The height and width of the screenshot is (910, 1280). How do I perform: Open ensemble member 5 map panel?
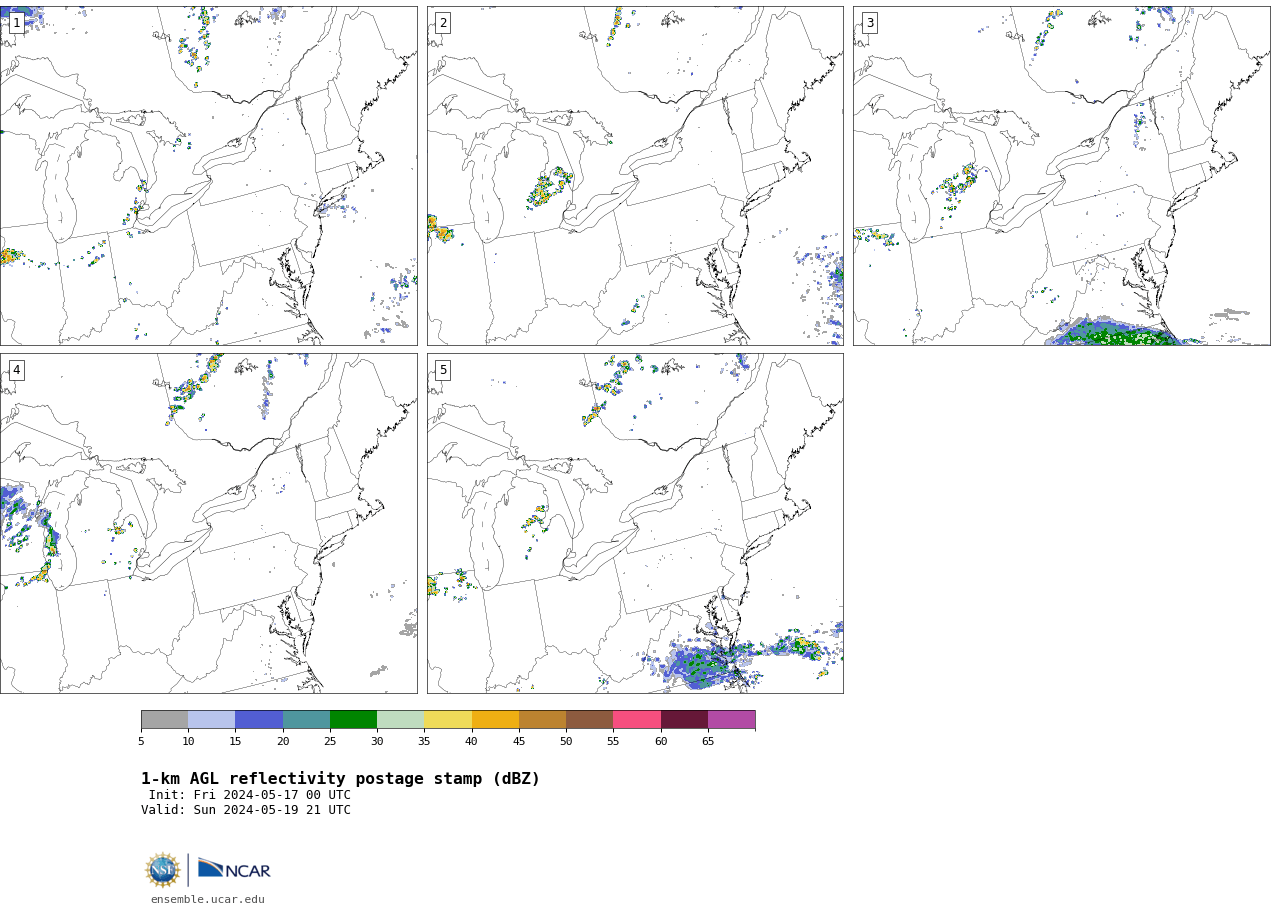pos(635,523)
